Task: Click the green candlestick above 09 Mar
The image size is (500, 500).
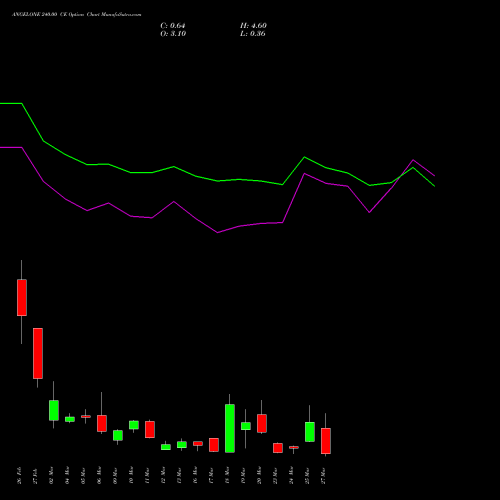Action: pyautogui.click(x=118, y=435)
